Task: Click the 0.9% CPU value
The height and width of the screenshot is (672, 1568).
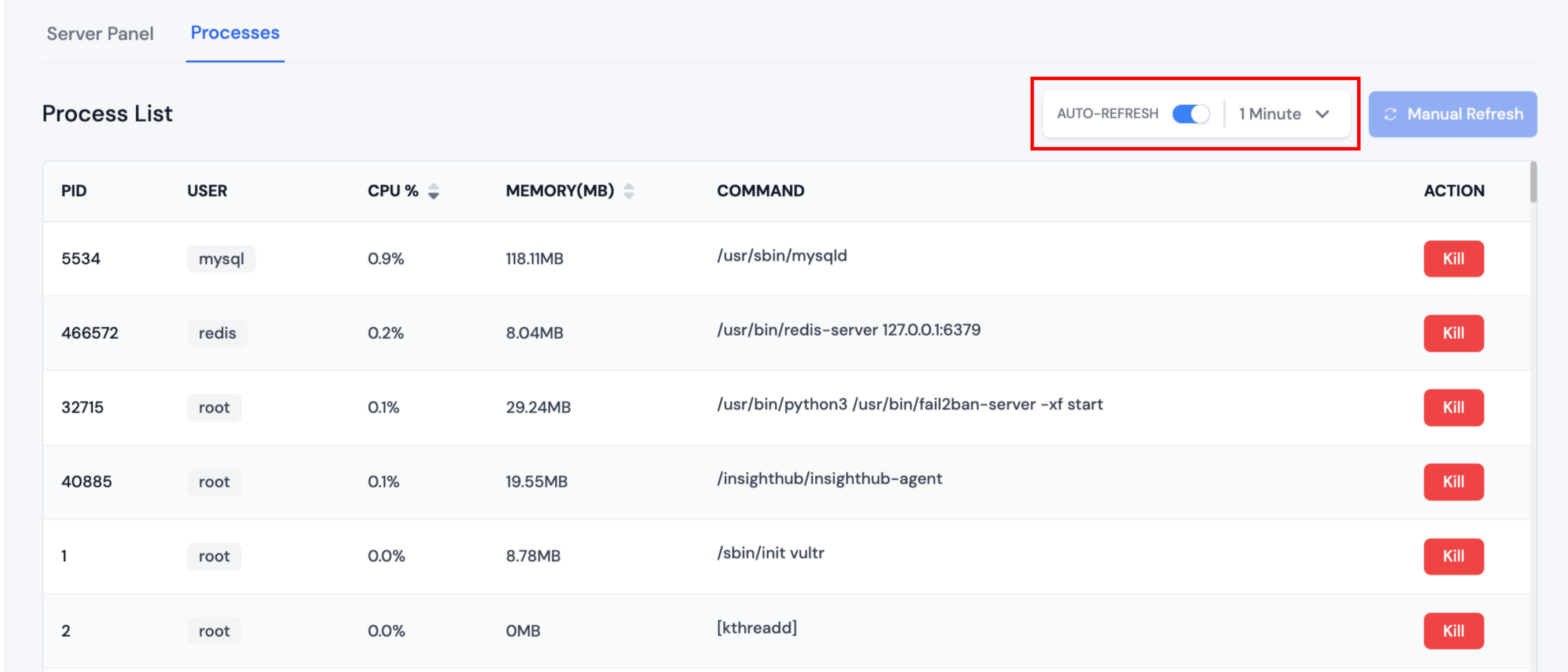Action: [385, 259]
